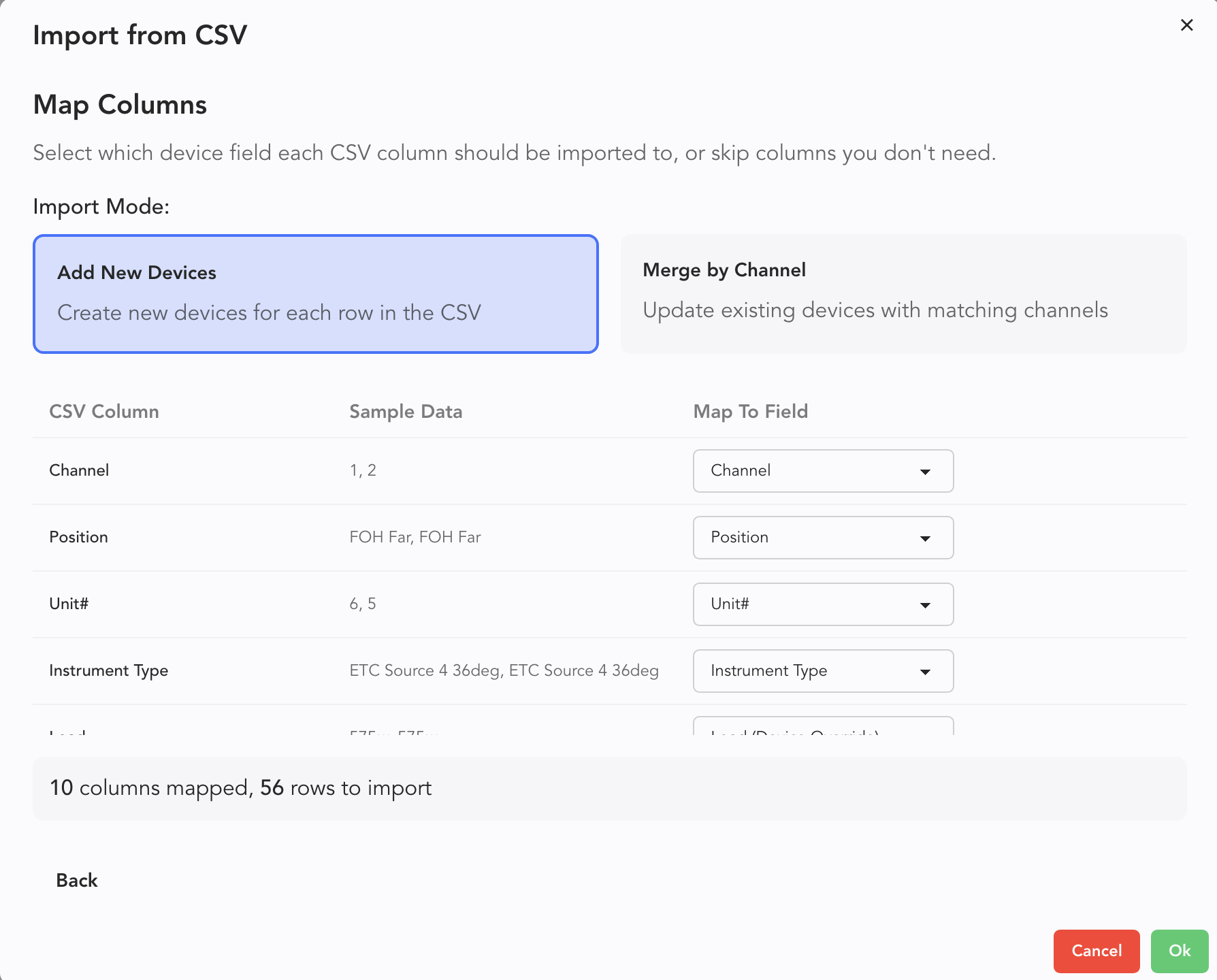Switch import mode to Merge by Channel

coord(903,293)
